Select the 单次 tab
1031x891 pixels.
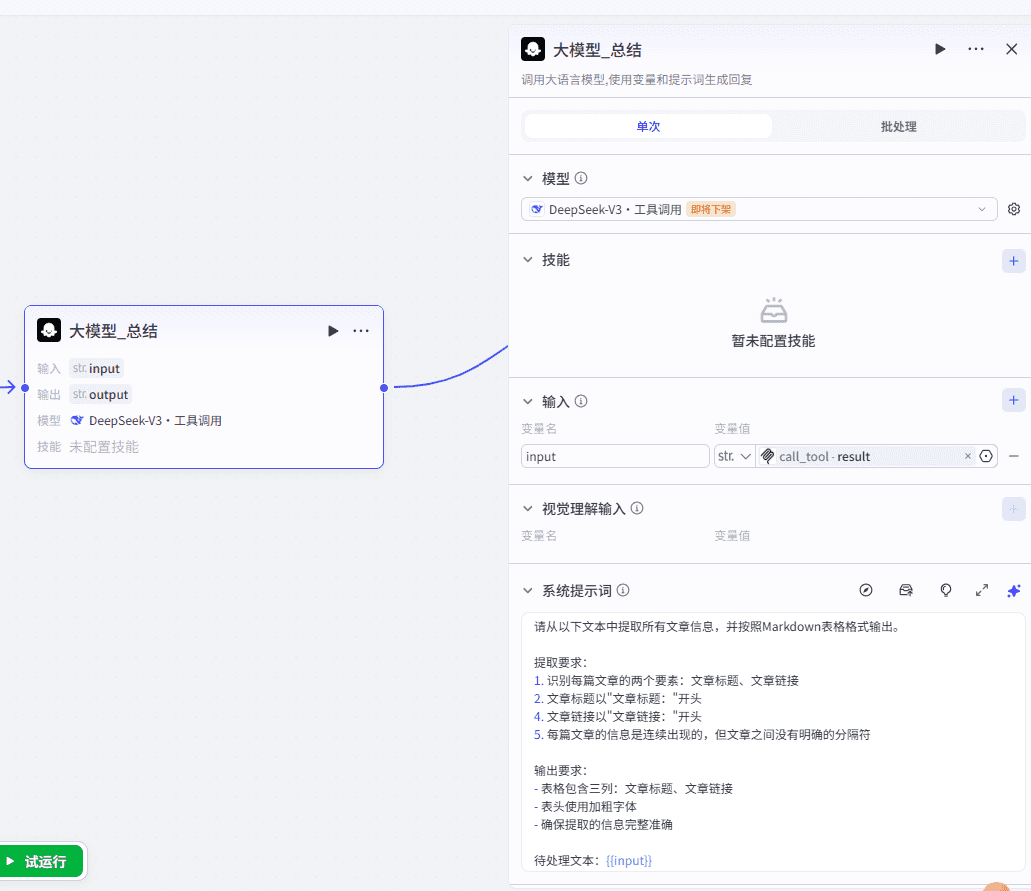(x=648, y=127)
